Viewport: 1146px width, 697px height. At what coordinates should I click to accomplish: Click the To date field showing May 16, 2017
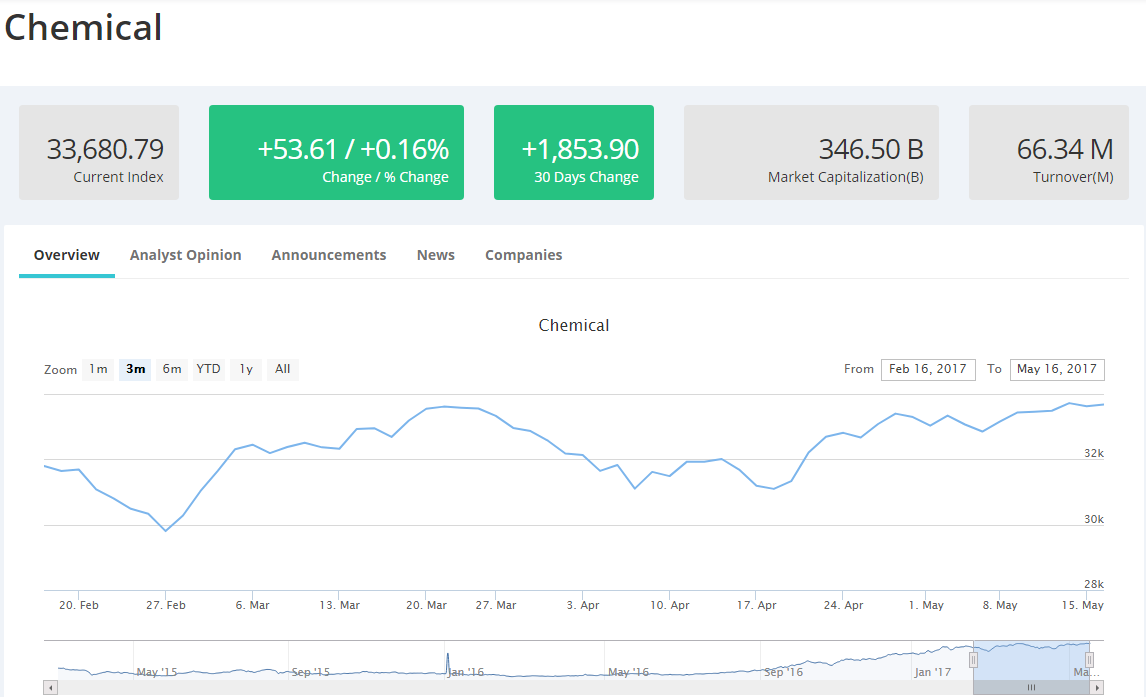coord(1057,369)
